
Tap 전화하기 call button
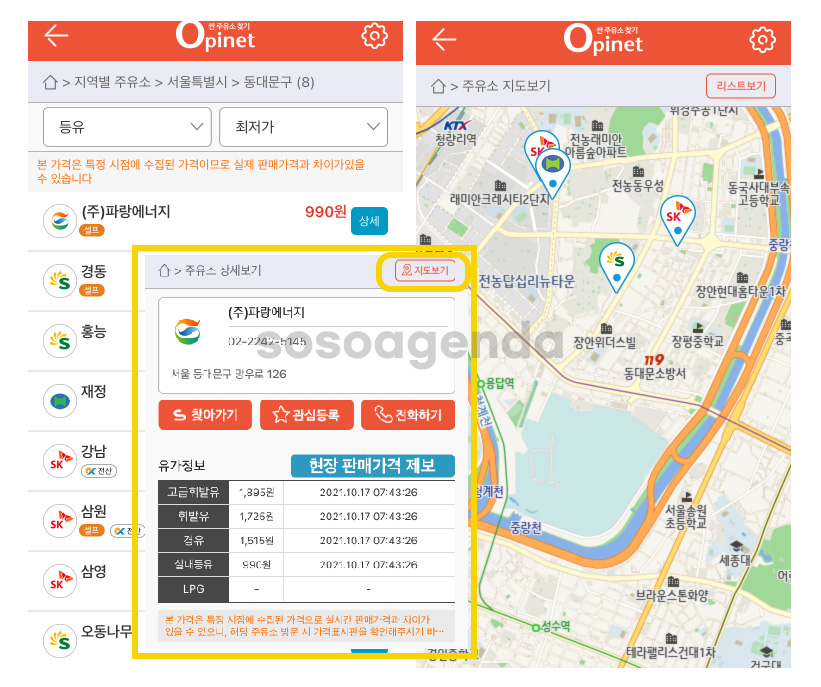408,415
